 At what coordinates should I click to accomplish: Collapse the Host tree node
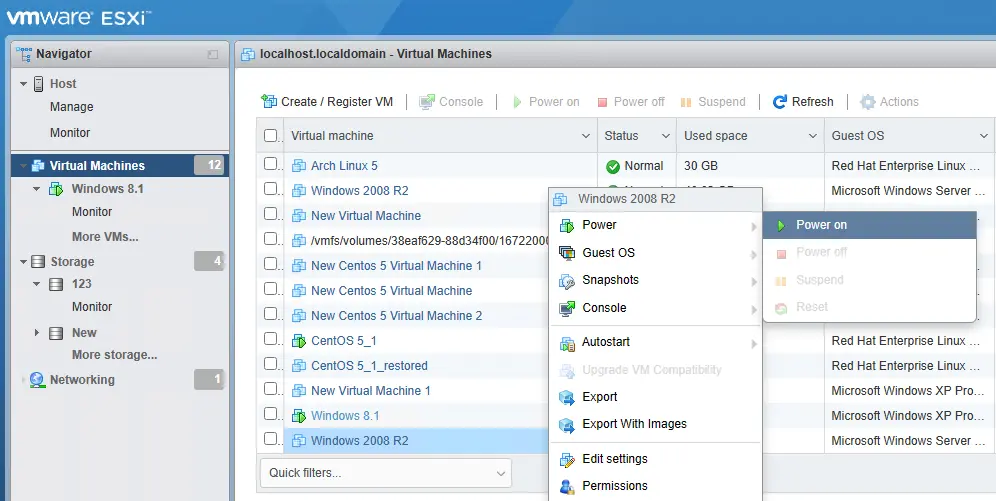click(23, 84)
